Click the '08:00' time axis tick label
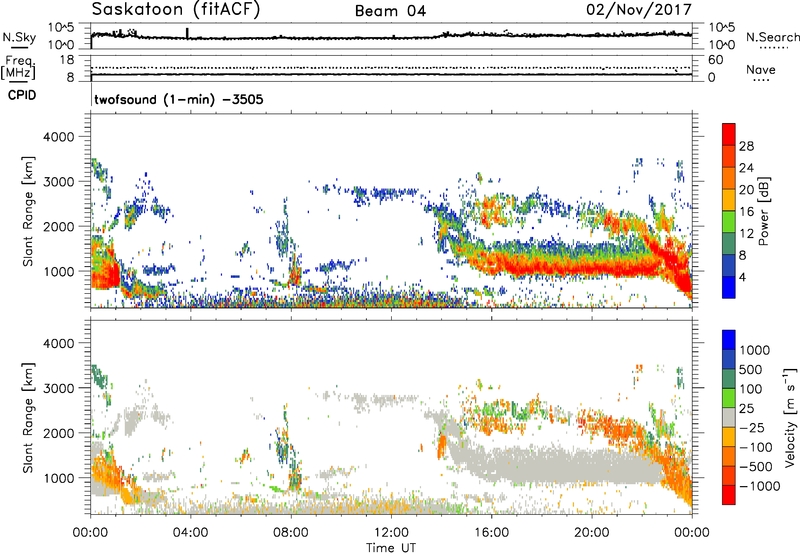800x554 pixels. (291, 532)
